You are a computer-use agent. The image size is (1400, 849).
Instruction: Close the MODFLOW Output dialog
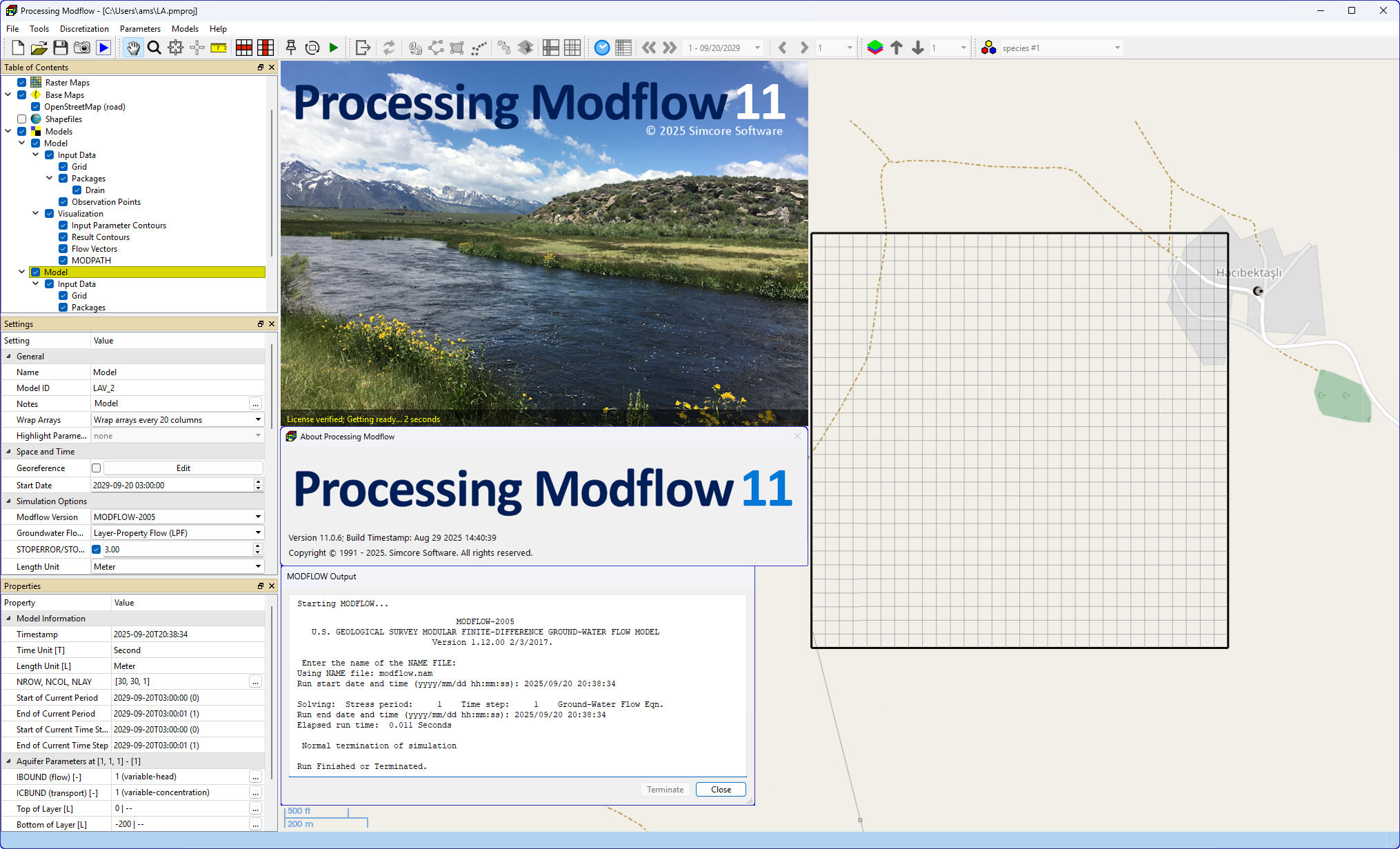(x=721, y=790)
